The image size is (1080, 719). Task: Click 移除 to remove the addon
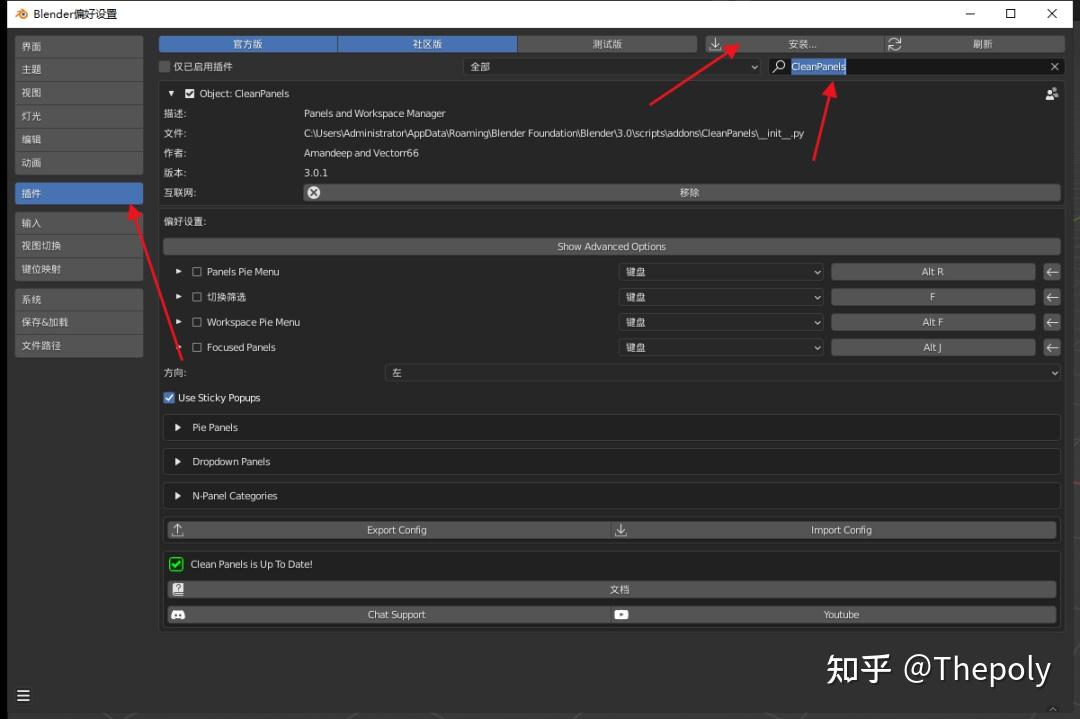point(689,192)
